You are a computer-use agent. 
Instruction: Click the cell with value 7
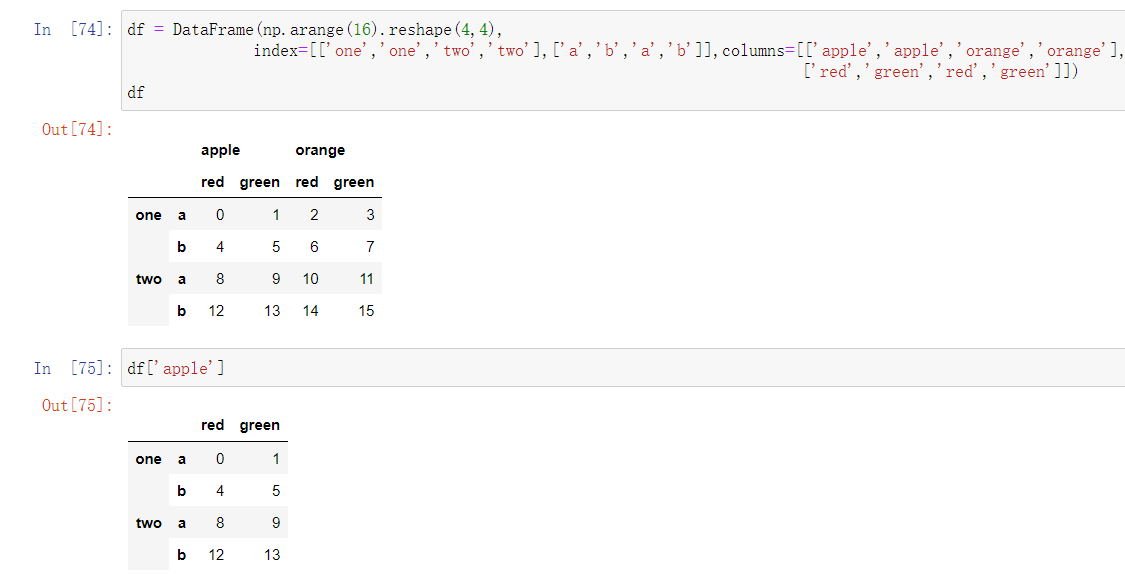[x=370, y=247]
